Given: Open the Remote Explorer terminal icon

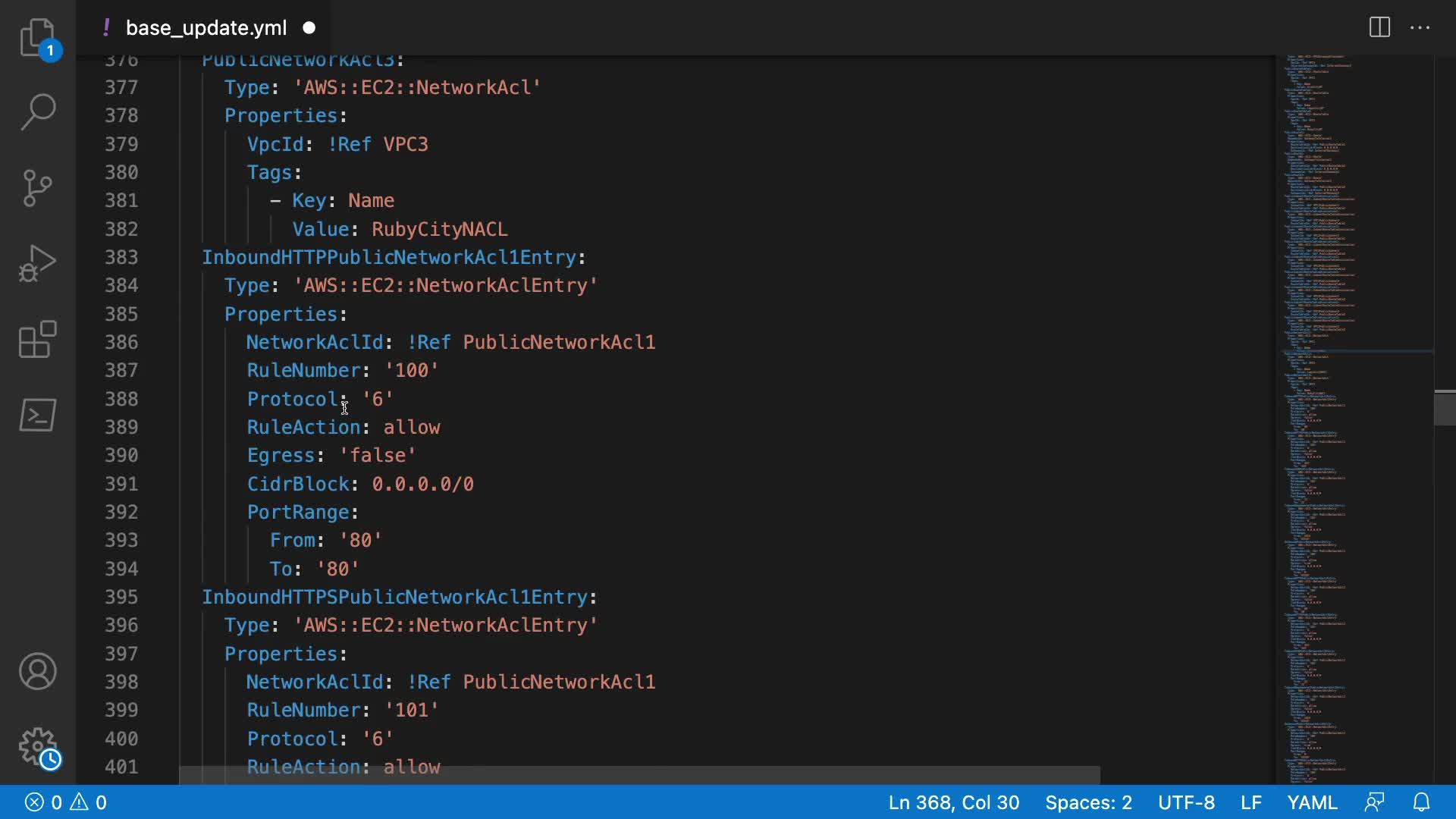Looking at the screenshot, I should 37,415.
